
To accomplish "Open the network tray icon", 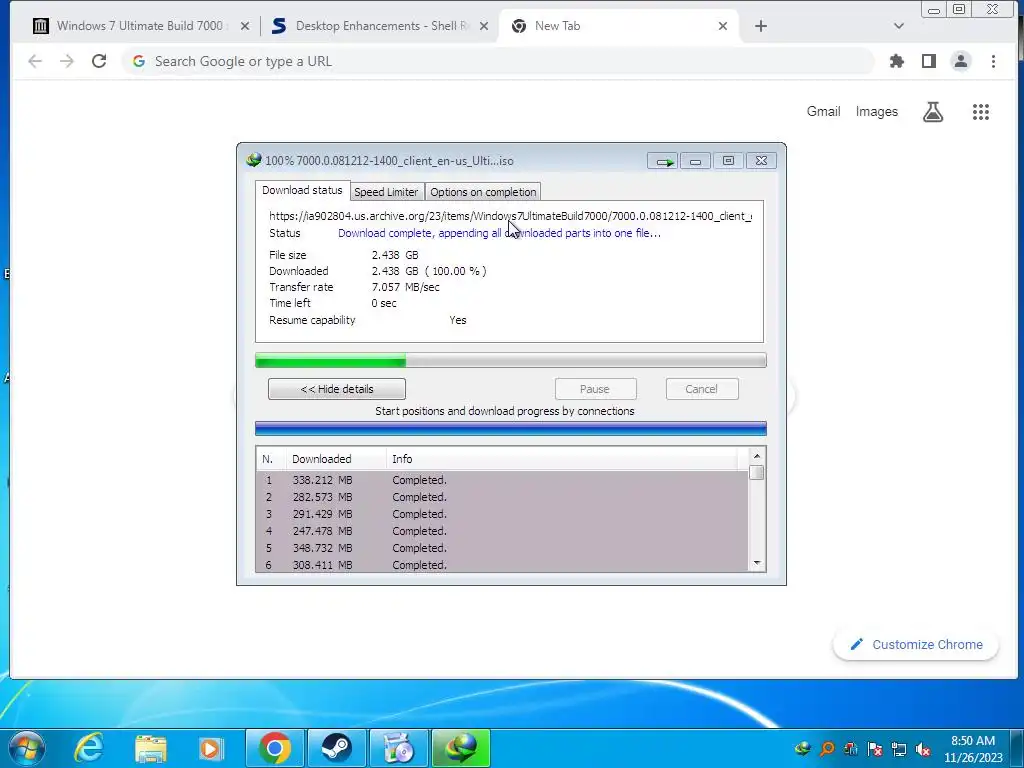I will pyautogui.click(x=899, y=749).
